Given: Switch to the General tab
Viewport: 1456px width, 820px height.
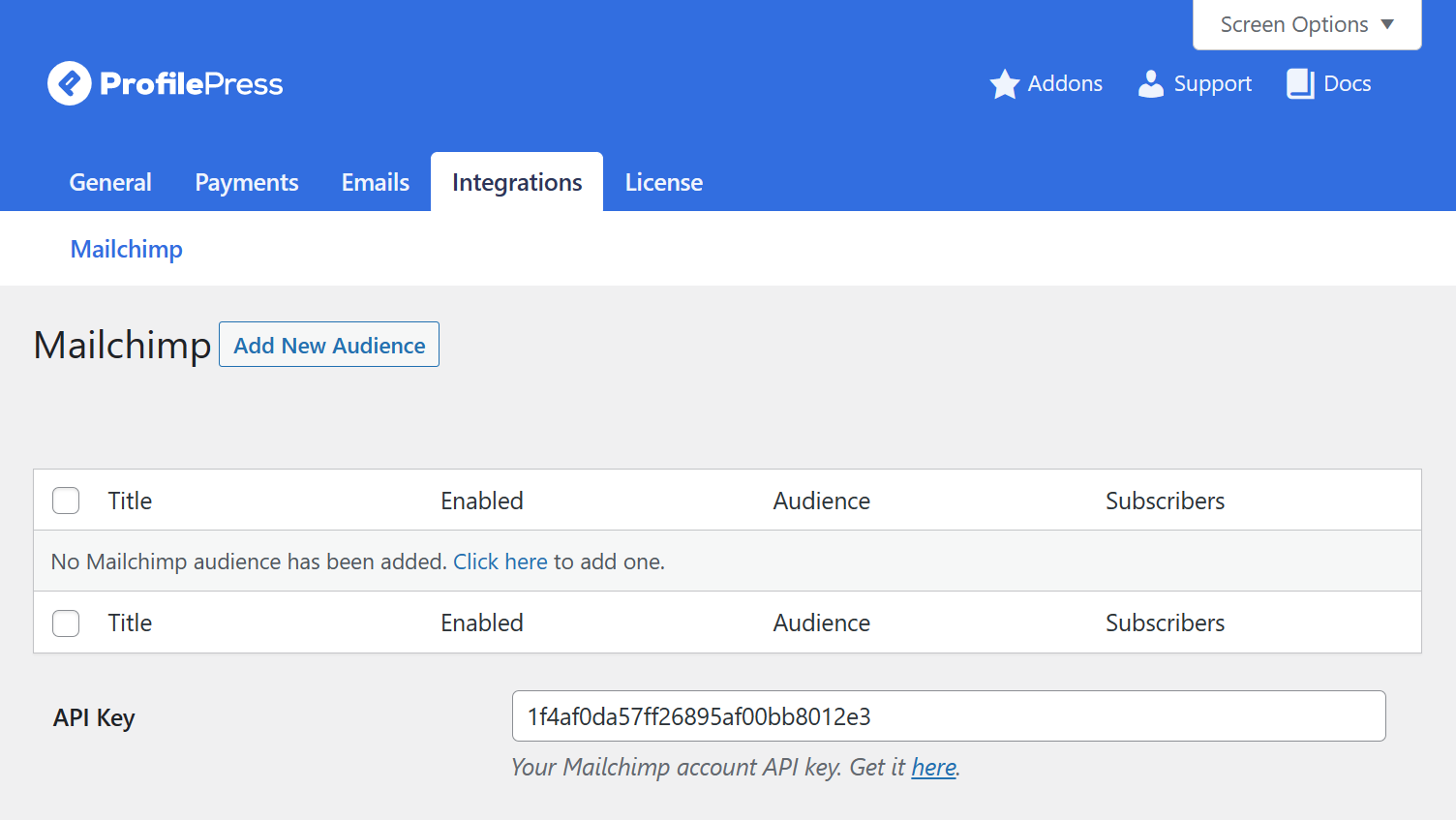Looking at the screenshot, I should pos(110,182).
